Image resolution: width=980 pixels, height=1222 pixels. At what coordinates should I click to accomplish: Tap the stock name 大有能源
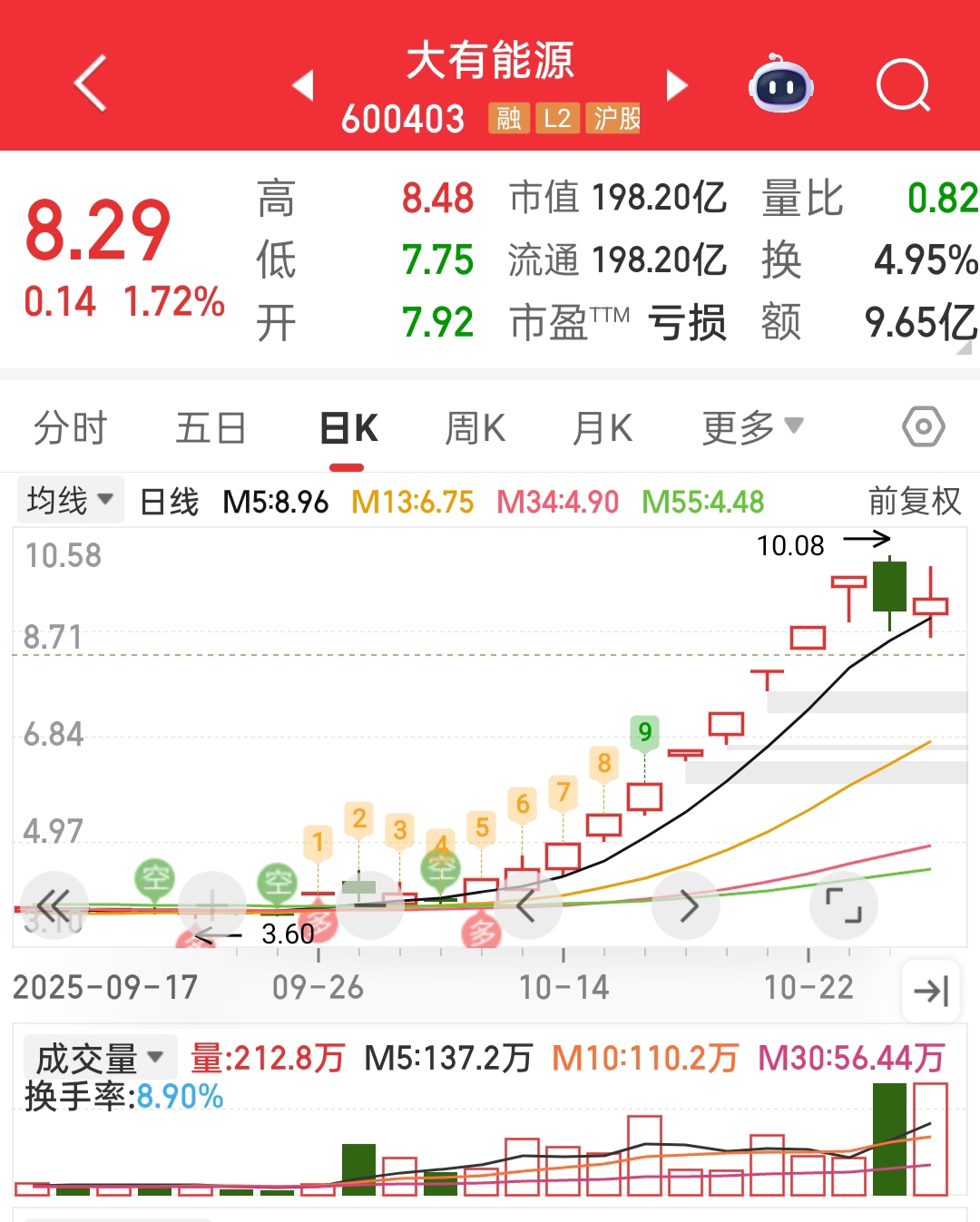[x=490, y=61]
